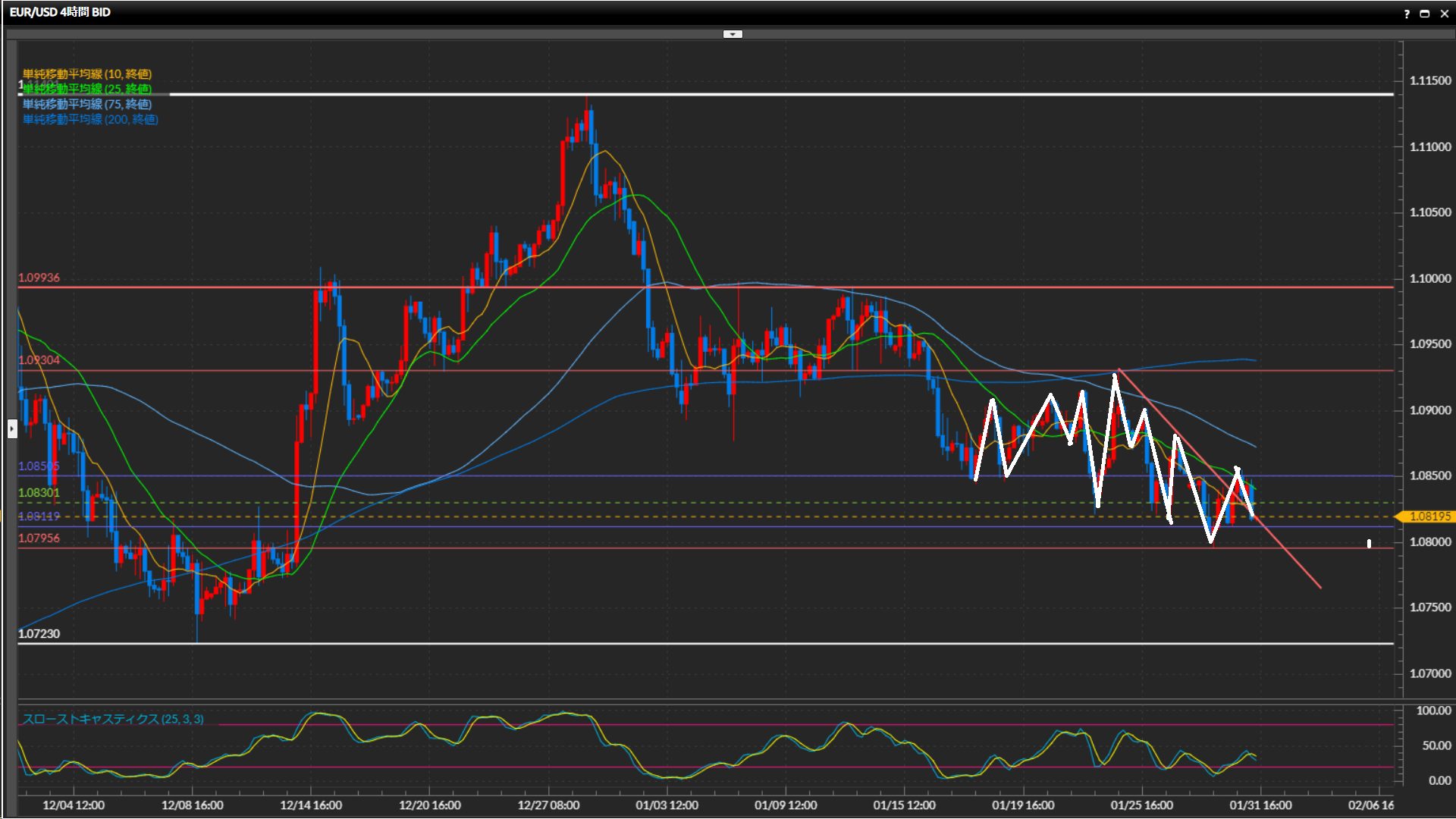Select the SMA (10, 終値) indicator label
The height and width of the screenshot is (819, 1456).
(87, 74)
